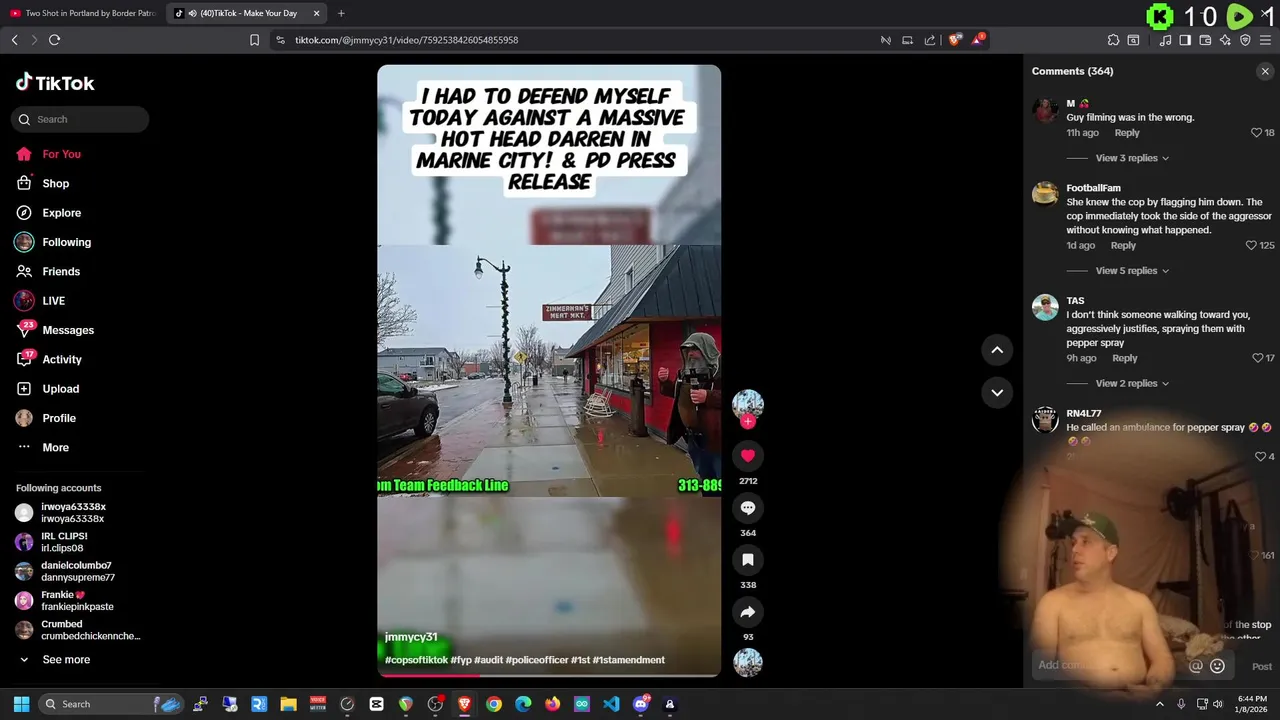Reload the page in browser
Viewport: 1280px width, 720px height.
tap(54, 40)
